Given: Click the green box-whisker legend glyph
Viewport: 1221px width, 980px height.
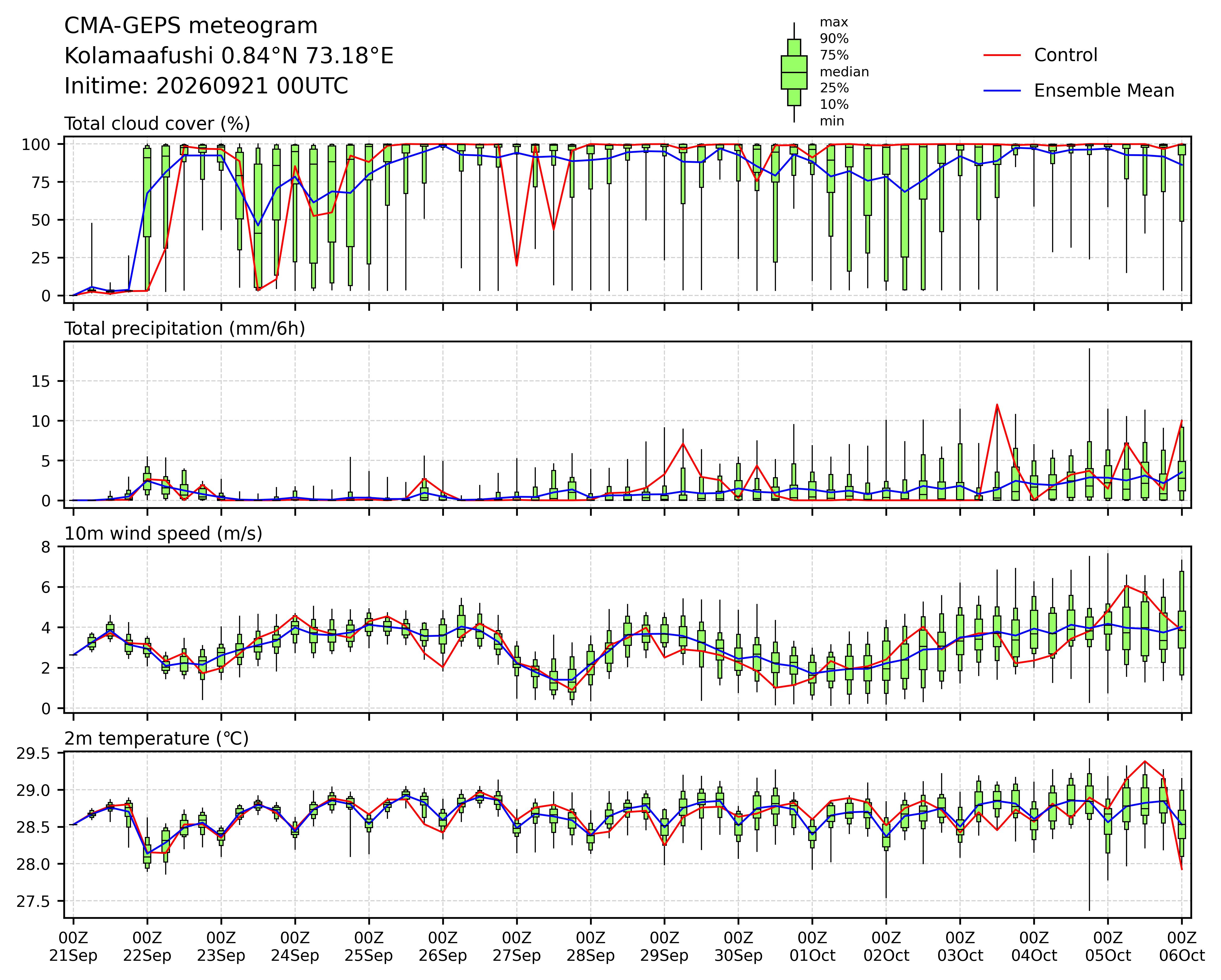Looking at the screenshot, I should [x=794, y=73].
